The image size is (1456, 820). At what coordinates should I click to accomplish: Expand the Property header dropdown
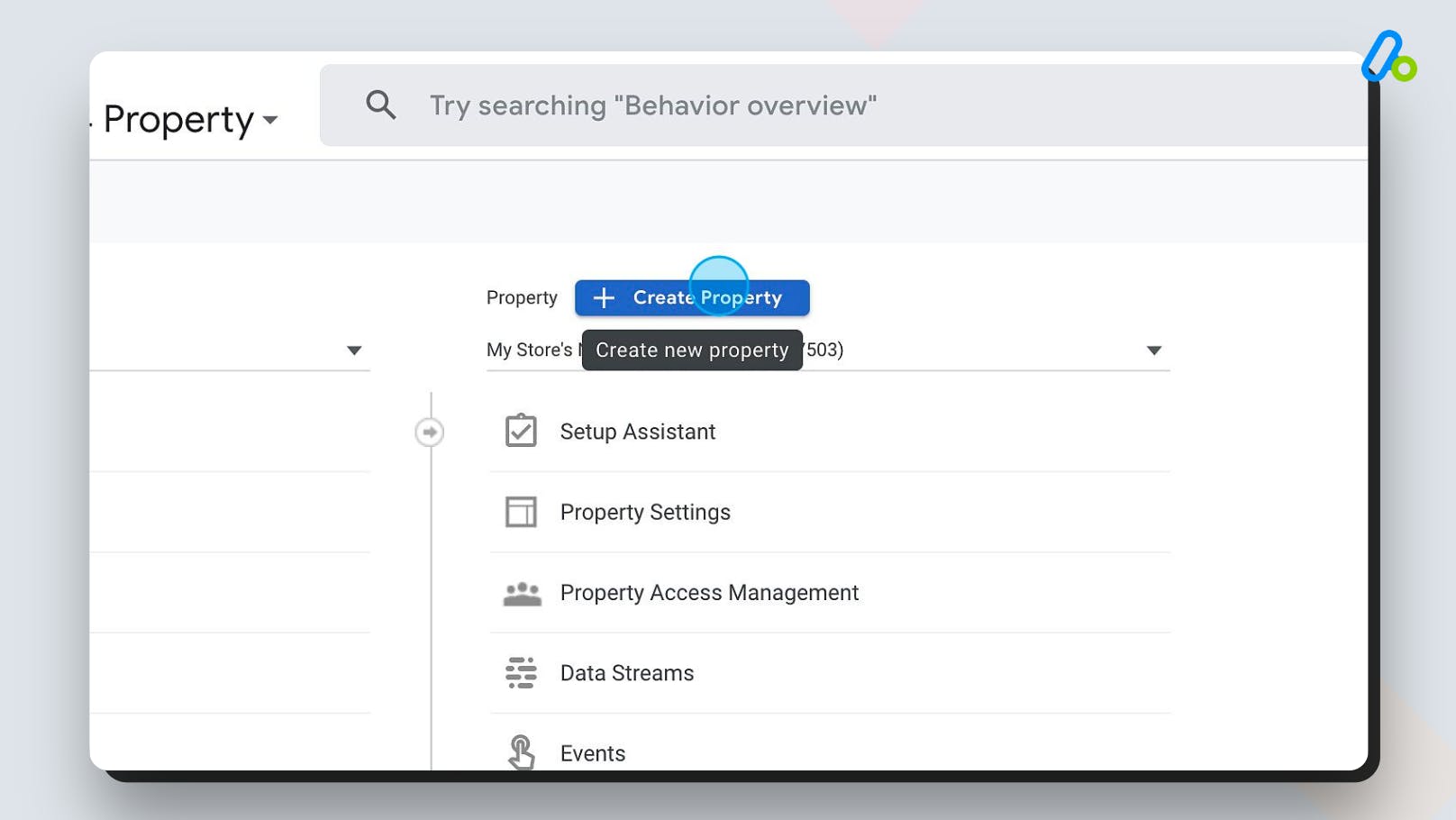(269, 119)
